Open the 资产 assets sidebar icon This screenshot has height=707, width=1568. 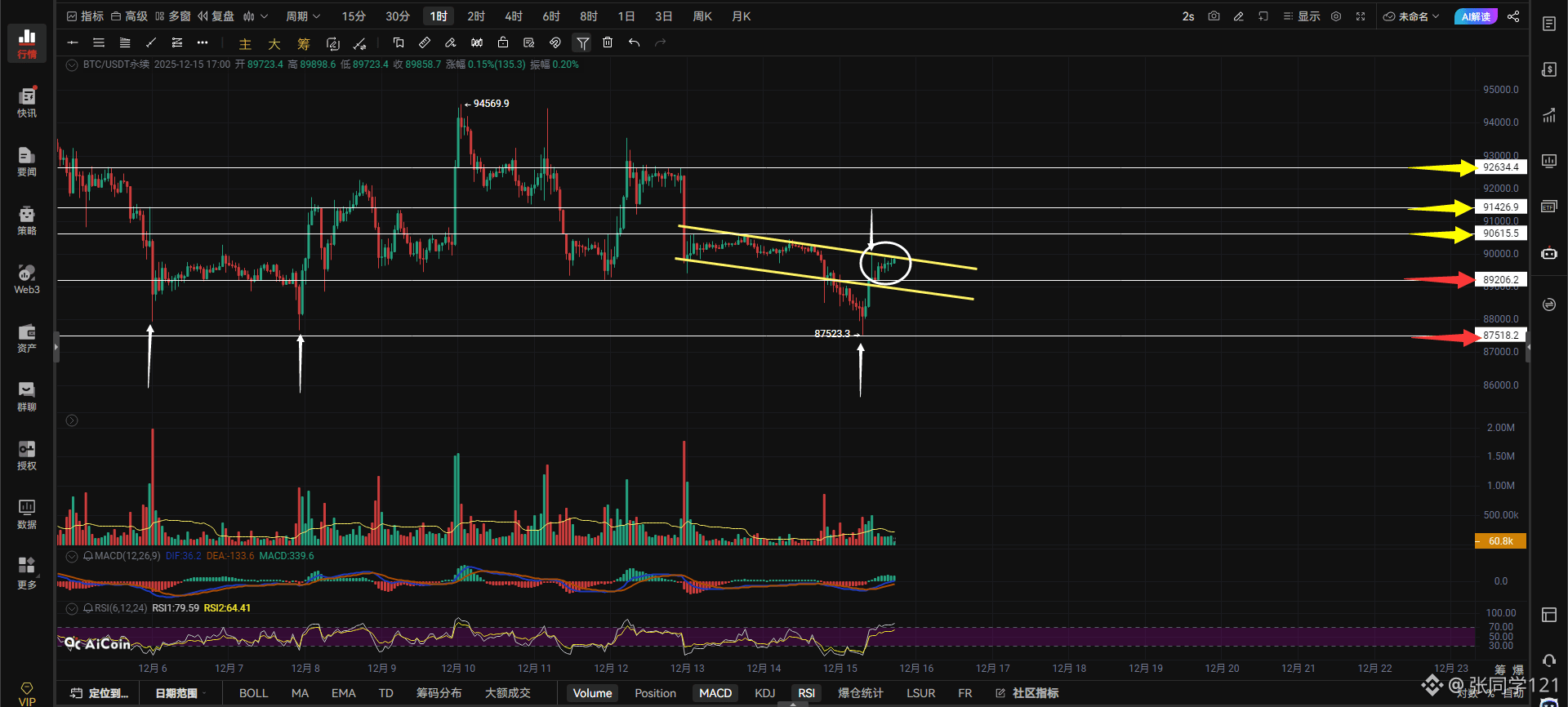pyautogui.click(x=27, y=337)
